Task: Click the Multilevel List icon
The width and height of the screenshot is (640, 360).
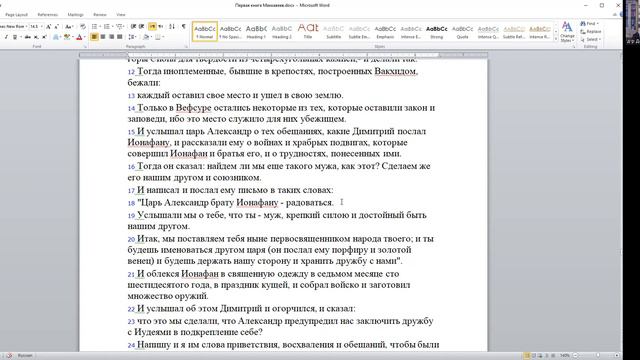Action: click(x=119, y=27)
